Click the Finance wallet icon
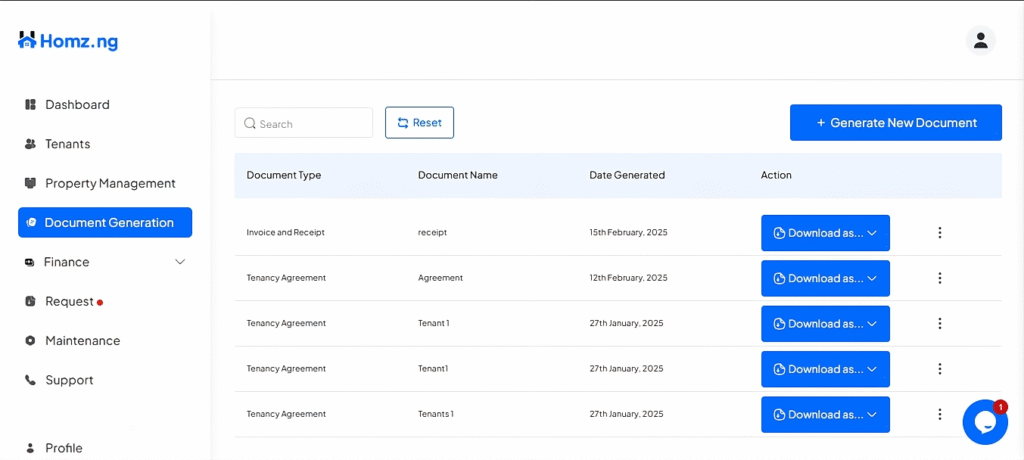The width and height of the screenshot is (1024, 460). click(29, 262)
